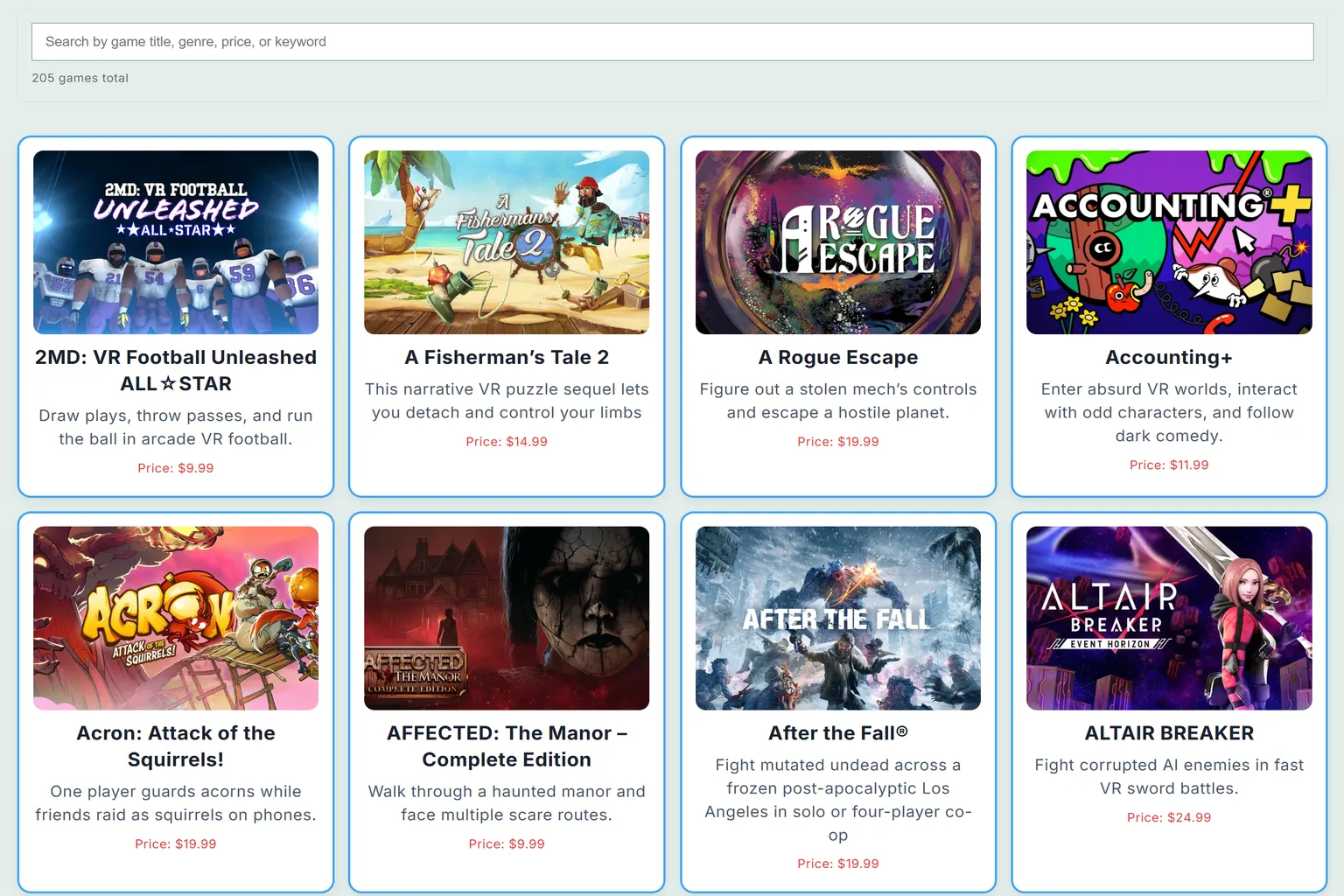Viewport: 1344px width, 896px height.
Task: Click the ALTAIR BREAKER title
Action: tap(1169, 733)
